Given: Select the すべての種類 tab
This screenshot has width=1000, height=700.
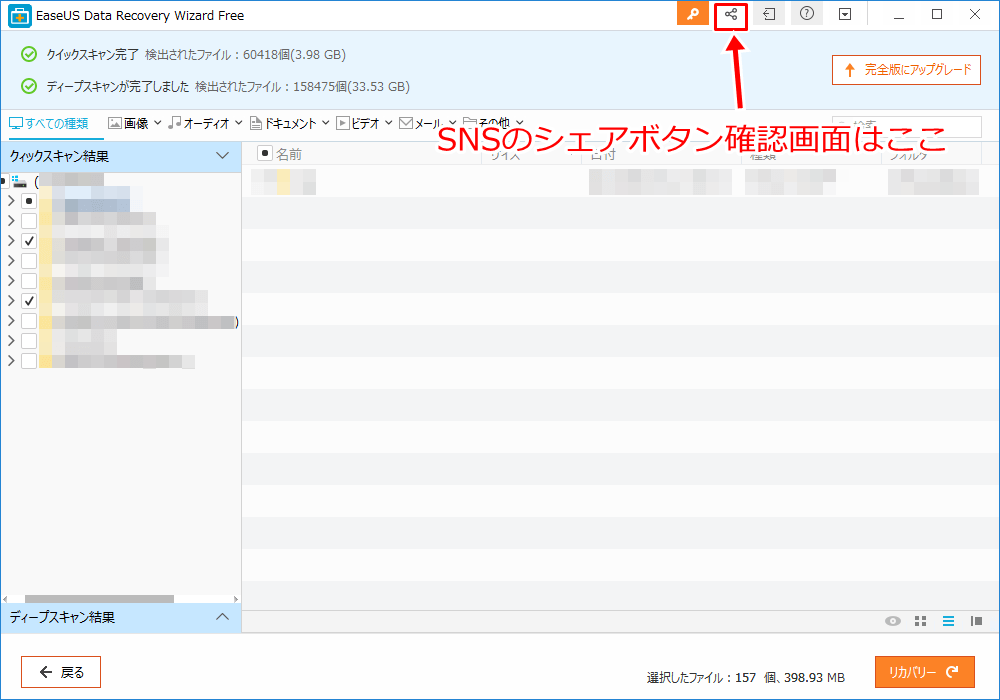Looking at the screenshot, I should (x=48, y=123).
